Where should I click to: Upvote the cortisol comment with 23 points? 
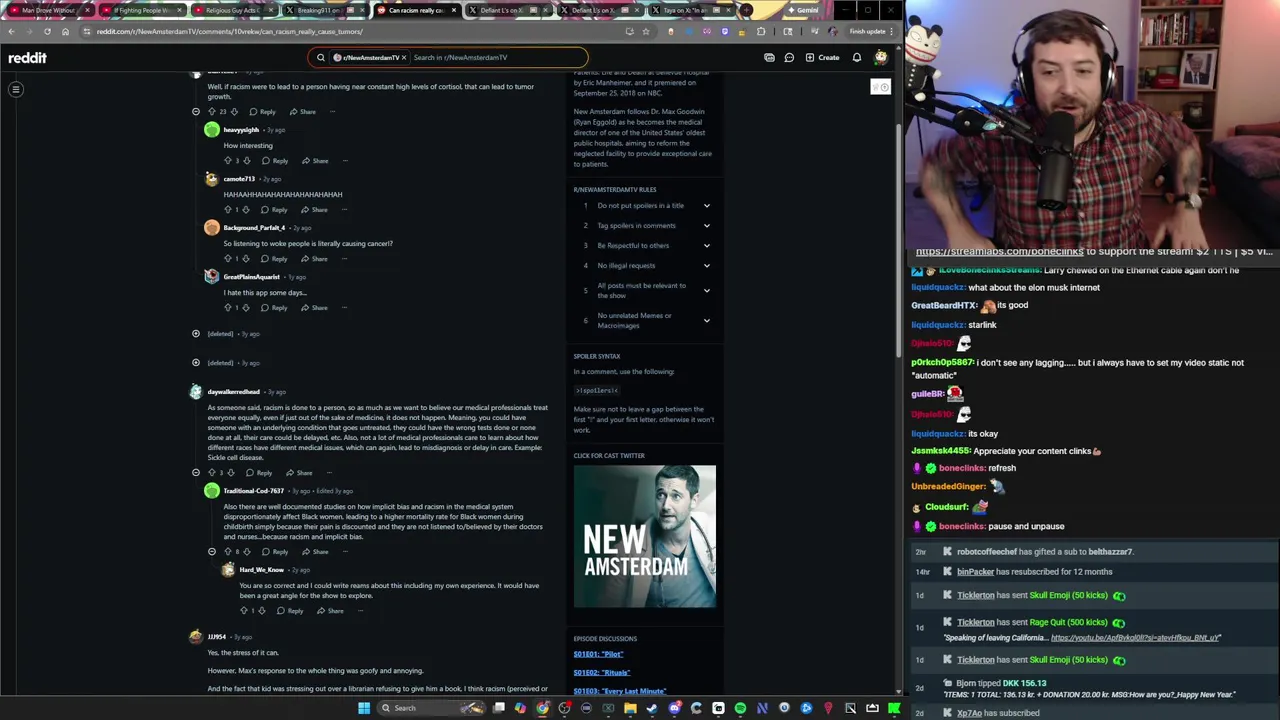pyautogui.click(x=211, y=112)
